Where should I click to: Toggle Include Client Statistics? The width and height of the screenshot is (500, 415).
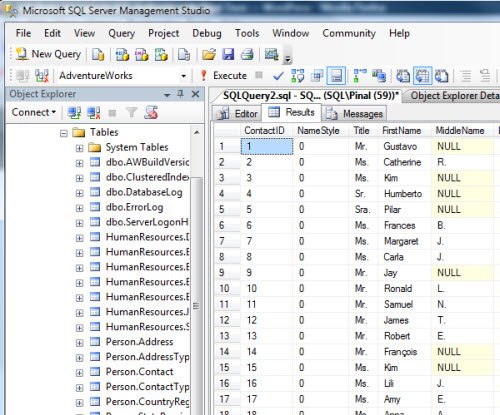coord(379,76)
